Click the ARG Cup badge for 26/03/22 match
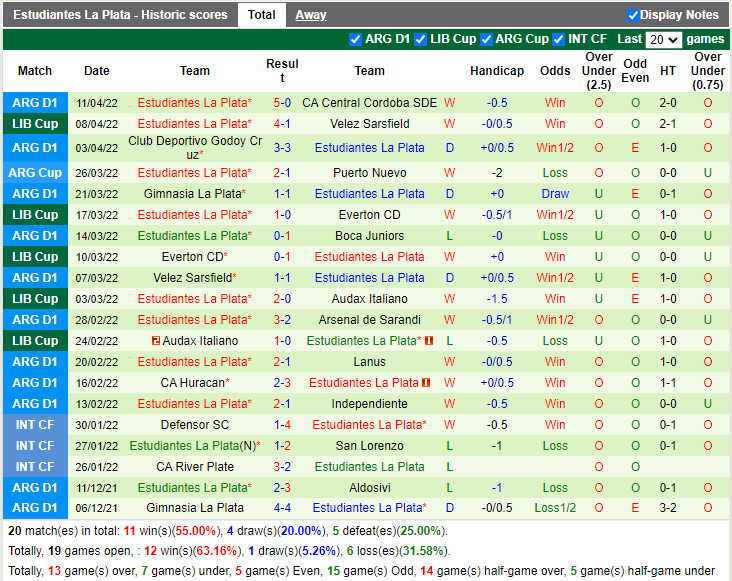 (35, 173)
